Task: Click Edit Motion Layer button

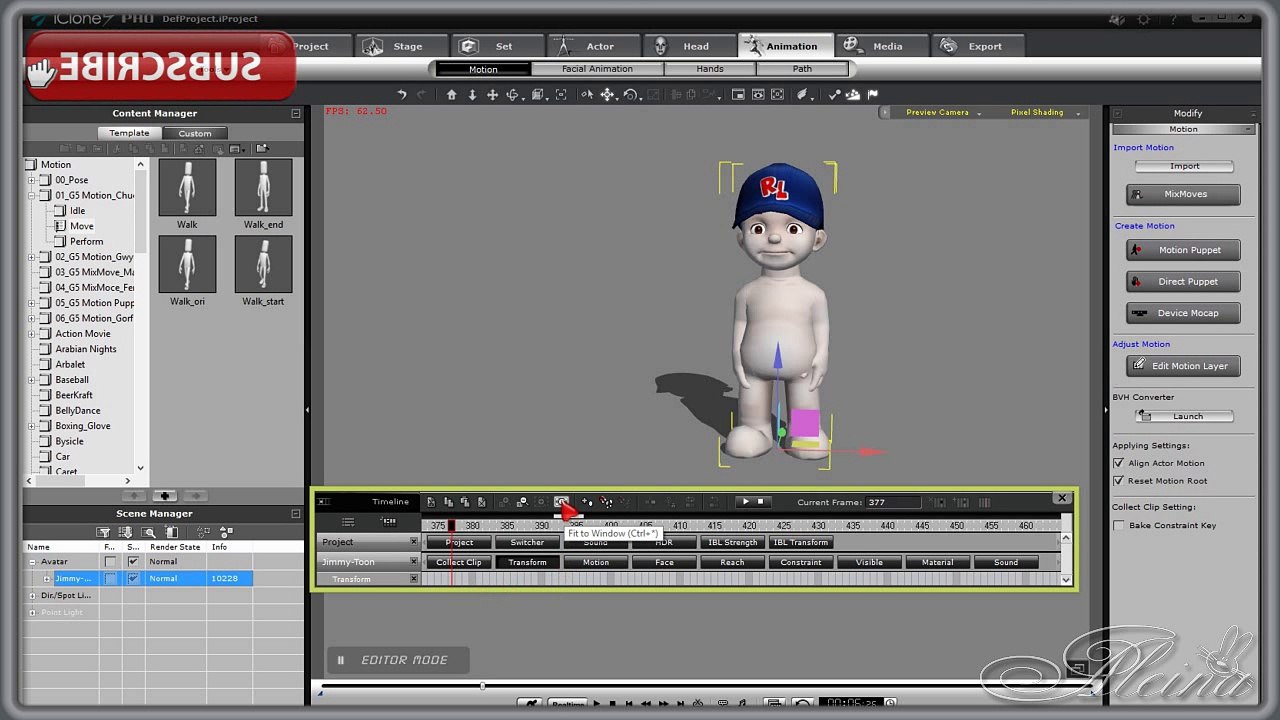Action: [1183, 366]
